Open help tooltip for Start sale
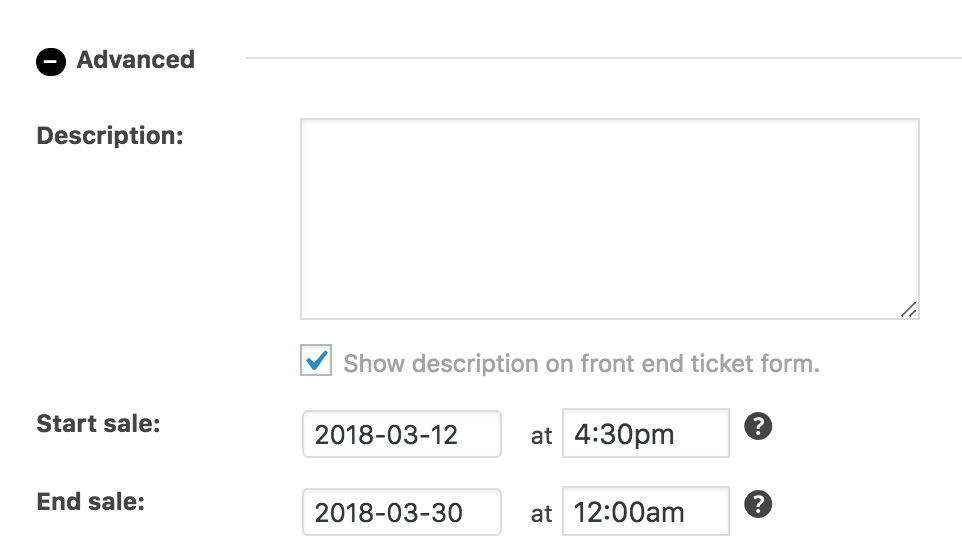962x558 pixels. (759, 428)
